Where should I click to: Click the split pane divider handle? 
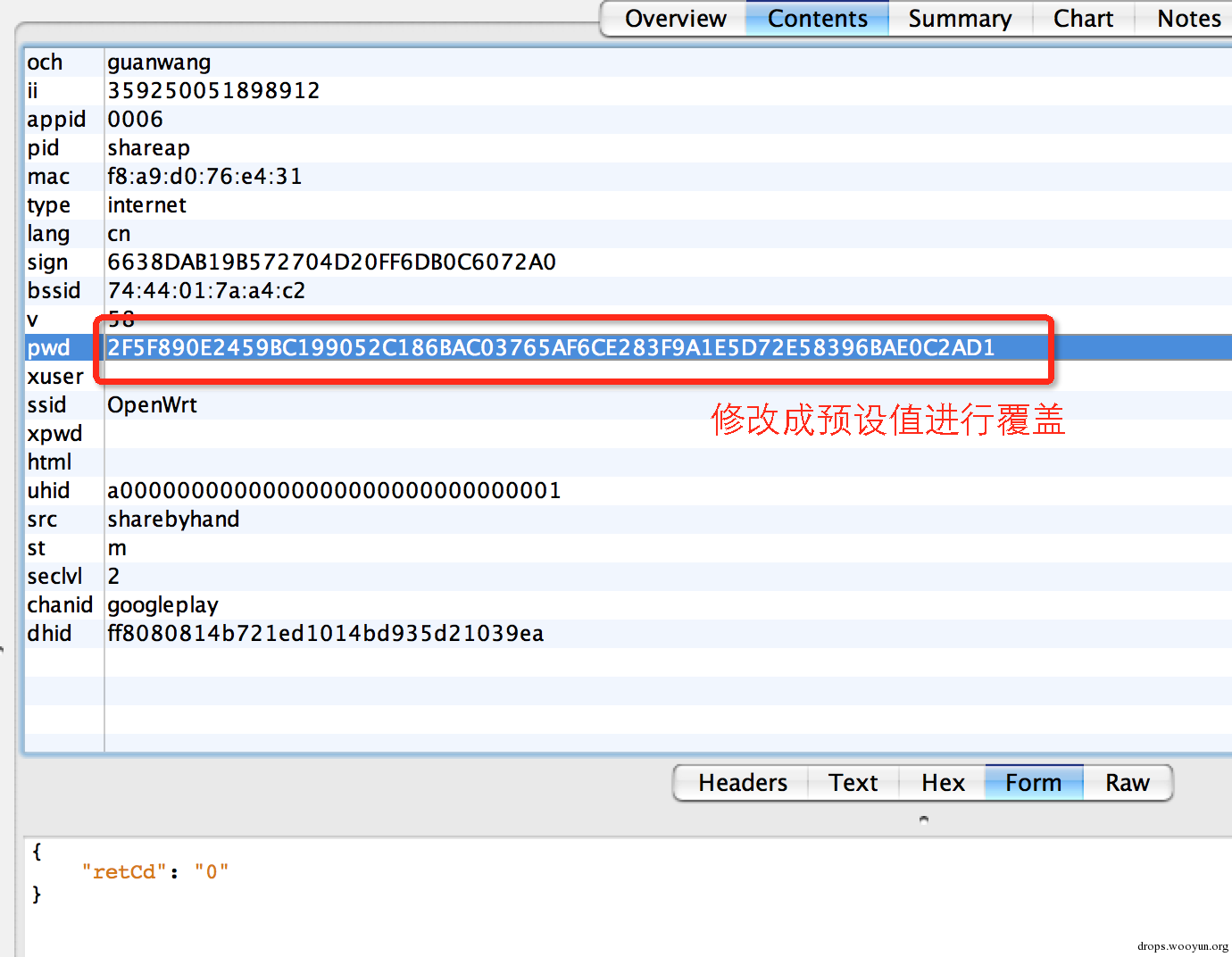coord(924,819)
